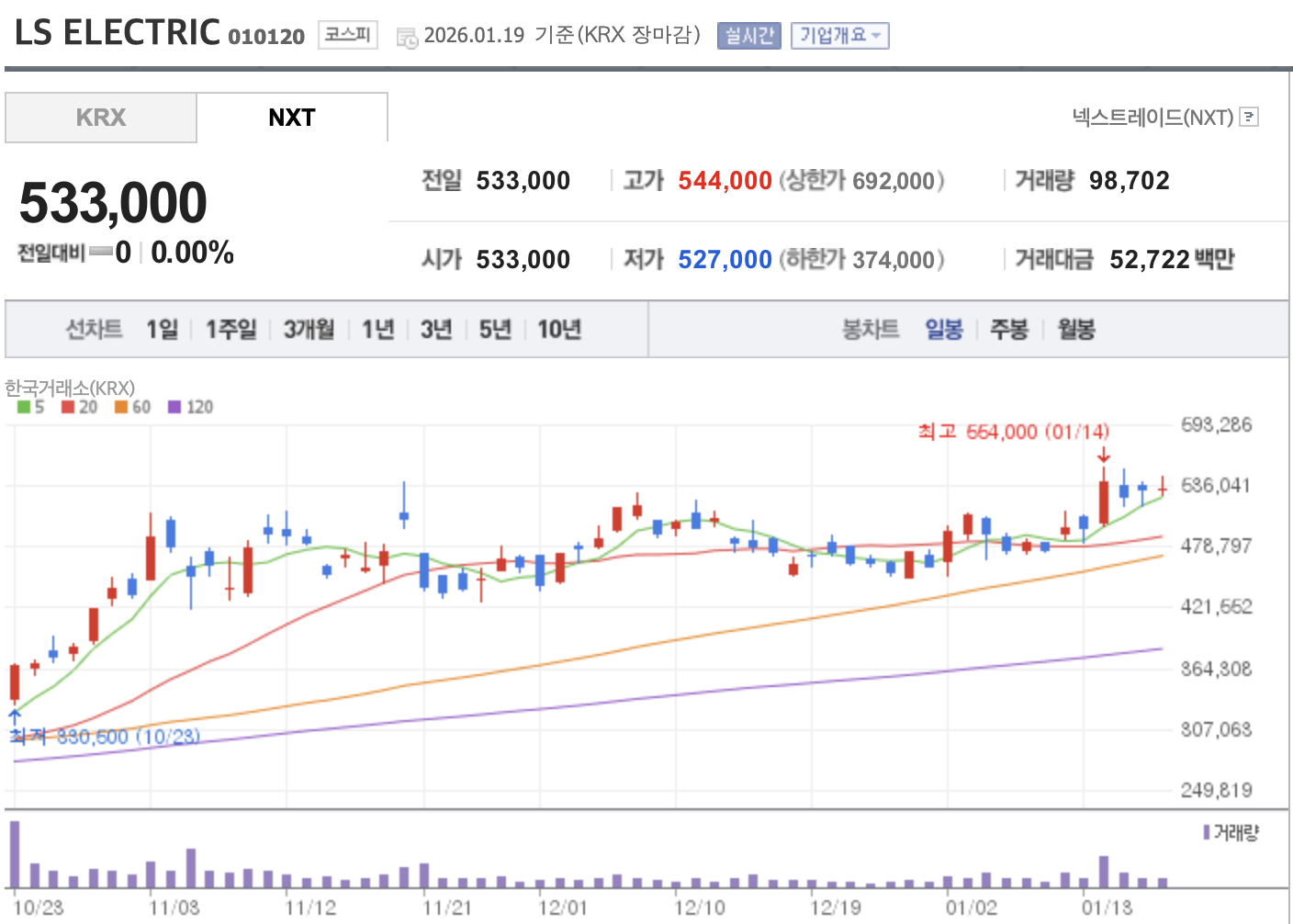Click the LS ELECTRIC company name
Screen dimensions: 1293x924
[x=118, y=32]
